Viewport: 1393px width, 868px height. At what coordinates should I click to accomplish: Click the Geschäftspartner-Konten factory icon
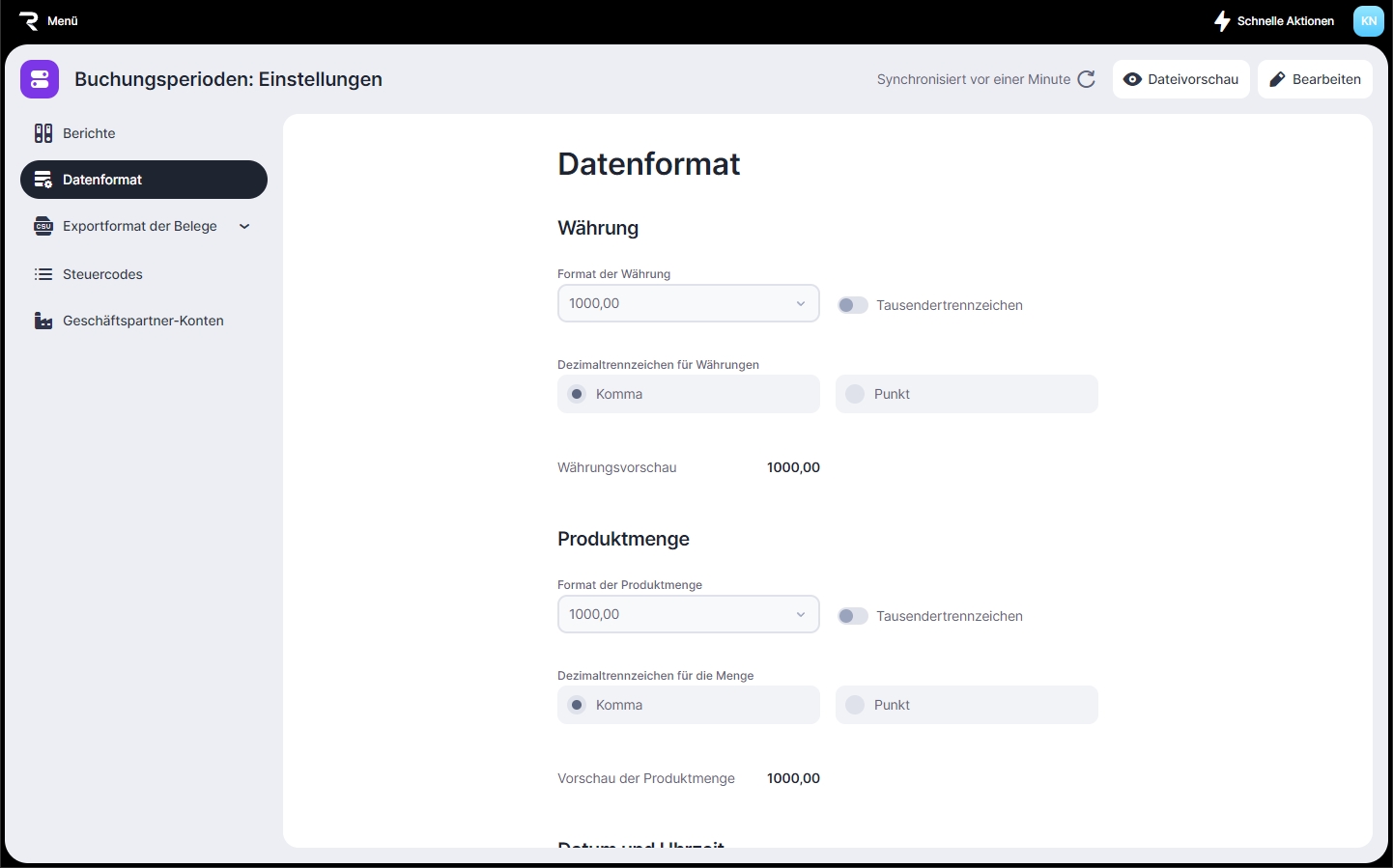click(x=43, y=321)
